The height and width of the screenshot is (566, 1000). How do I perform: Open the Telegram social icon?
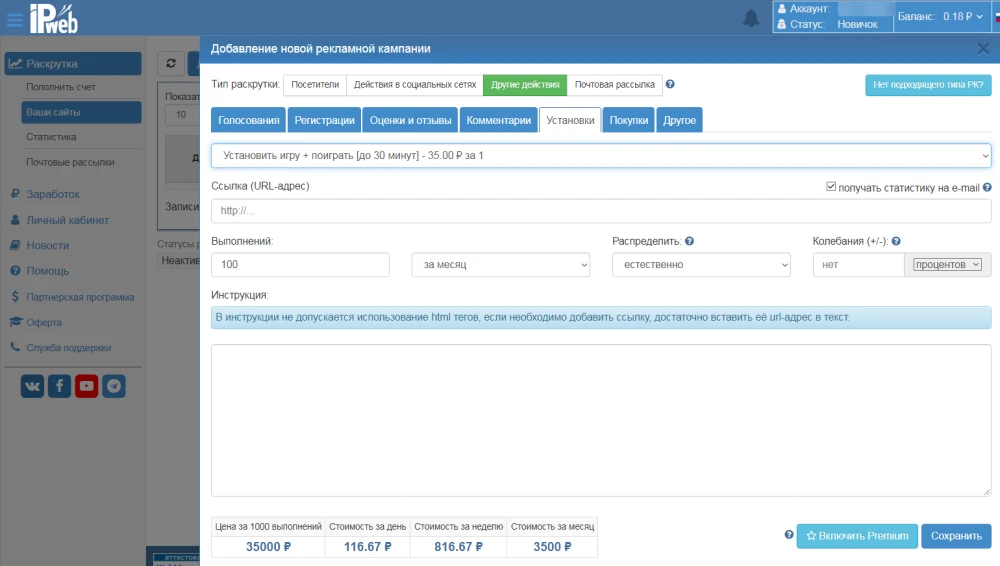click(x=114, y=386)
